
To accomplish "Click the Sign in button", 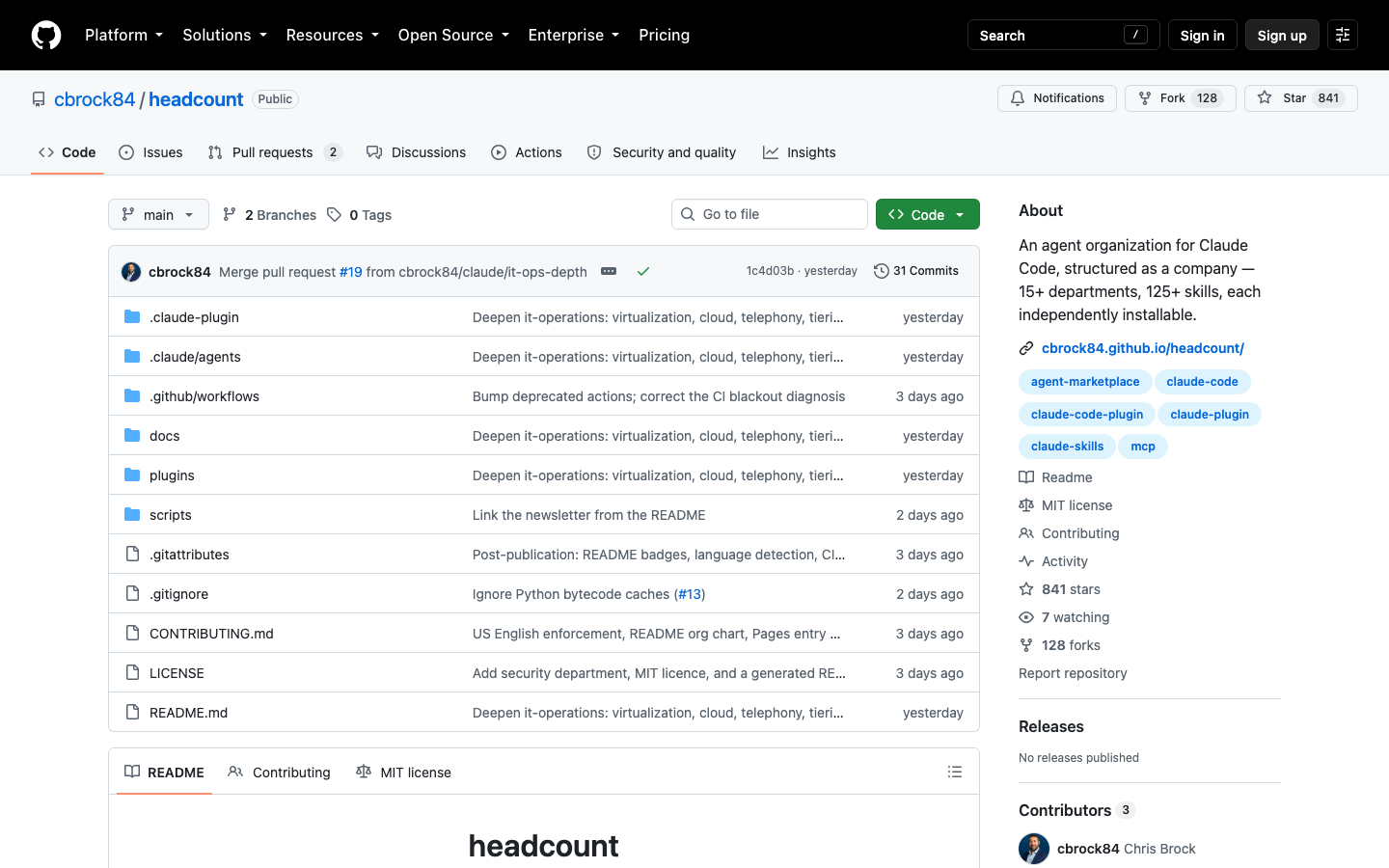I will [x=1202, y=35].
